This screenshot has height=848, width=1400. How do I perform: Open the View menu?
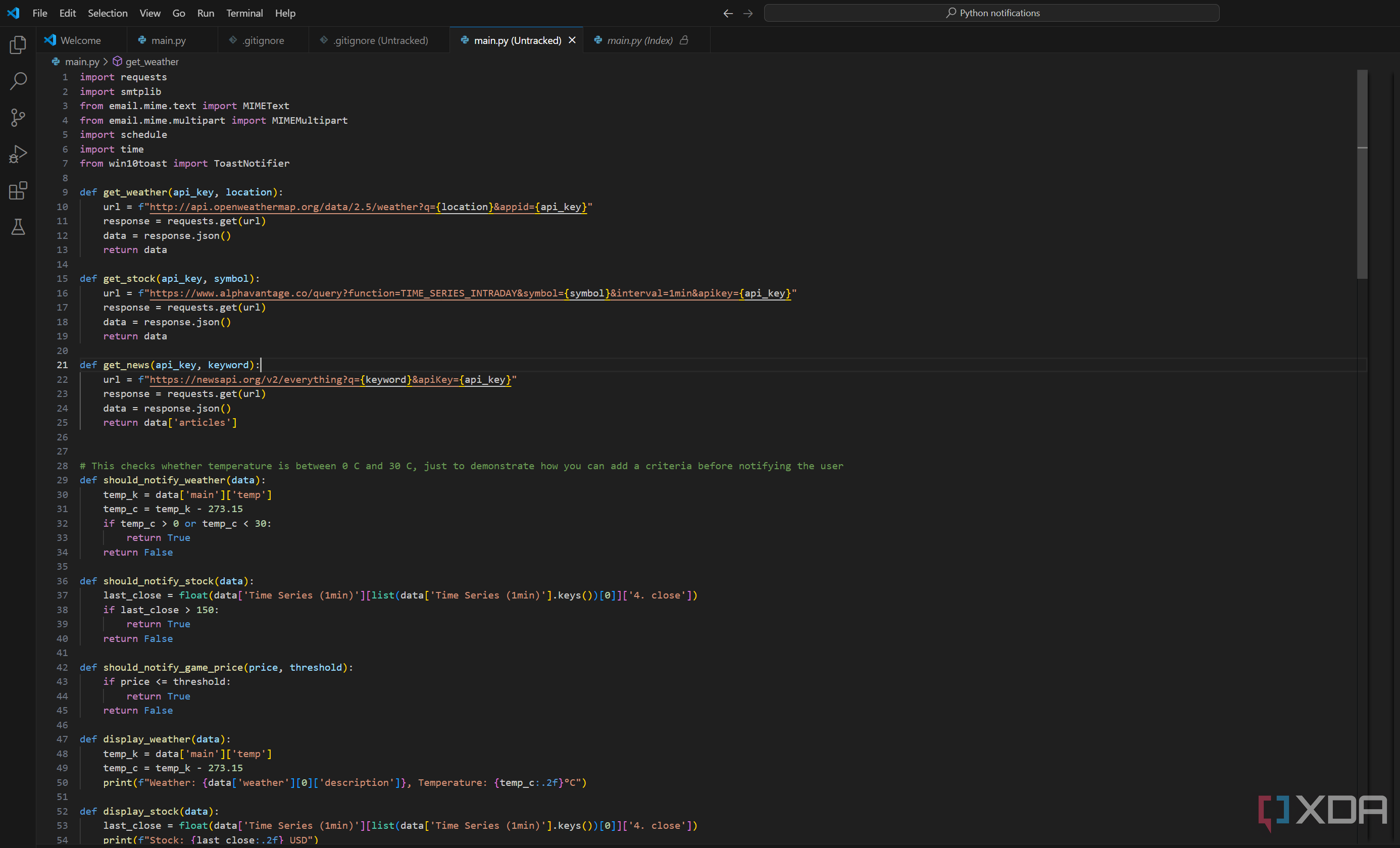click(x=150, y=13)
